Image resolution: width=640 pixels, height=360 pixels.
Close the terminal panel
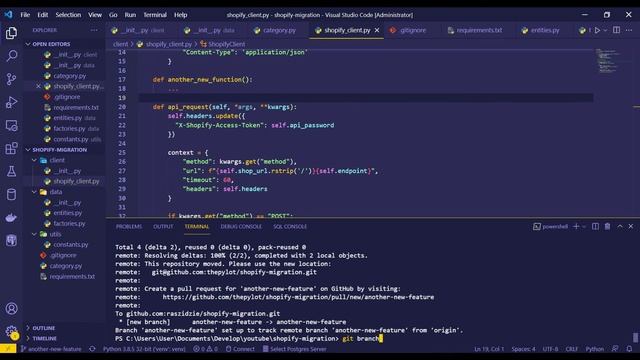click(x=631, y=226)
